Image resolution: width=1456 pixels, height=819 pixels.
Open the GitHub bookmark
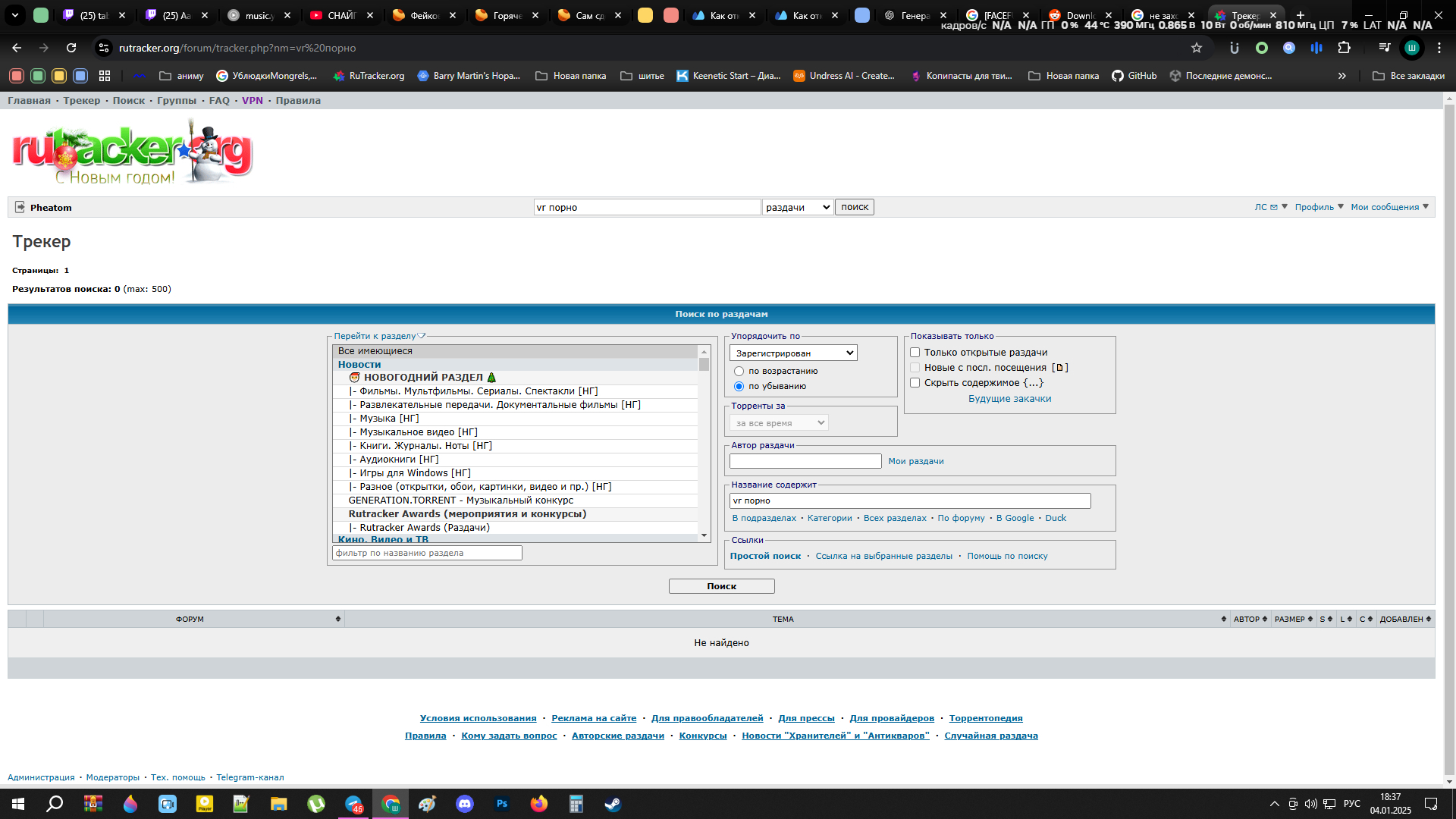coord(1134,76)
